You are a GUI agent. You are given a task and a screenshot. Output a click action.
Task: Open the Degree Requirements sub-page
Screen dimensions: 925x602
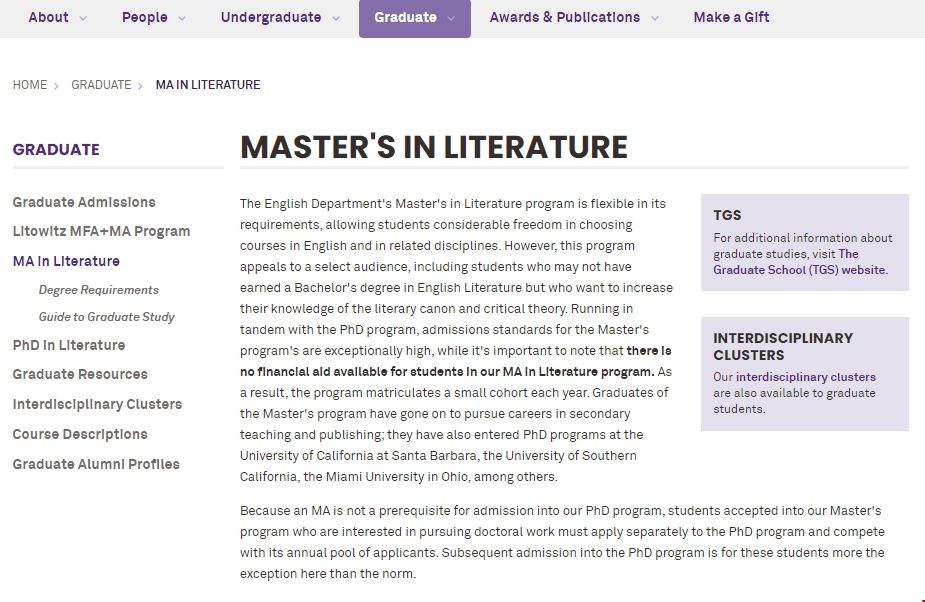click(97, 290)
